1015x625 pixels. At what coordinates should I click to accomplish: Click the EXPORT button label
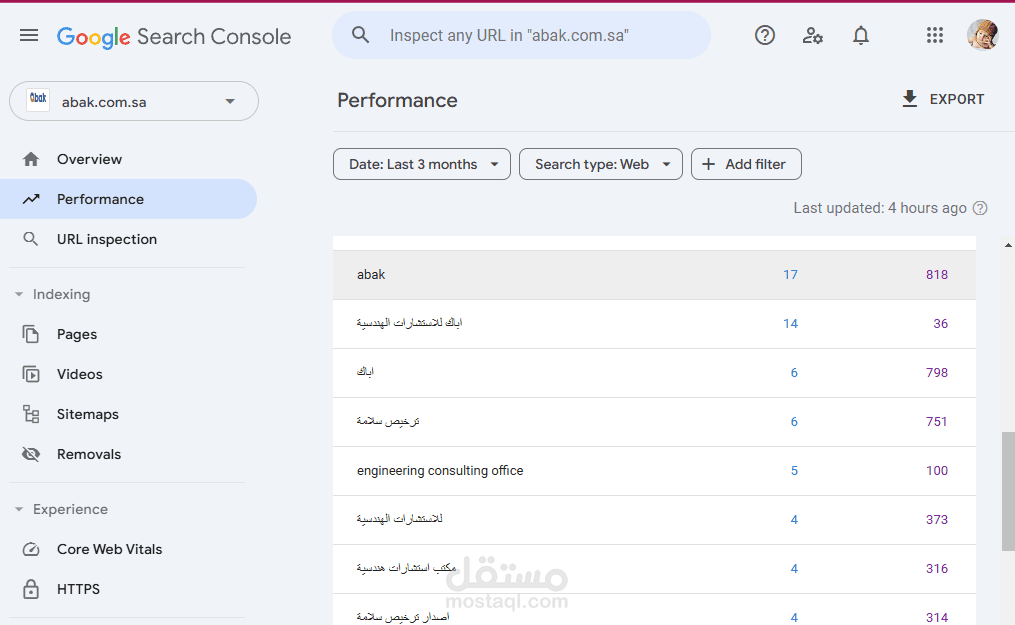coord(957,99)
